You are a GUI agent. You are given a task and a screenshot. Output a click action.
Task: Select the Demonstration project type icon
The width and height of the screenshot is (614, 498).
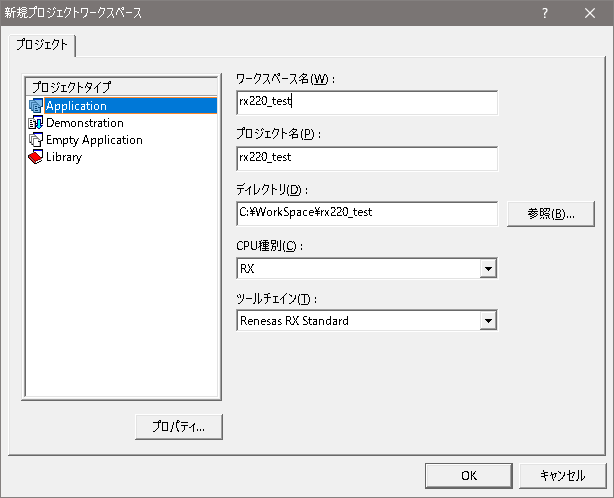tap(36, 123)
